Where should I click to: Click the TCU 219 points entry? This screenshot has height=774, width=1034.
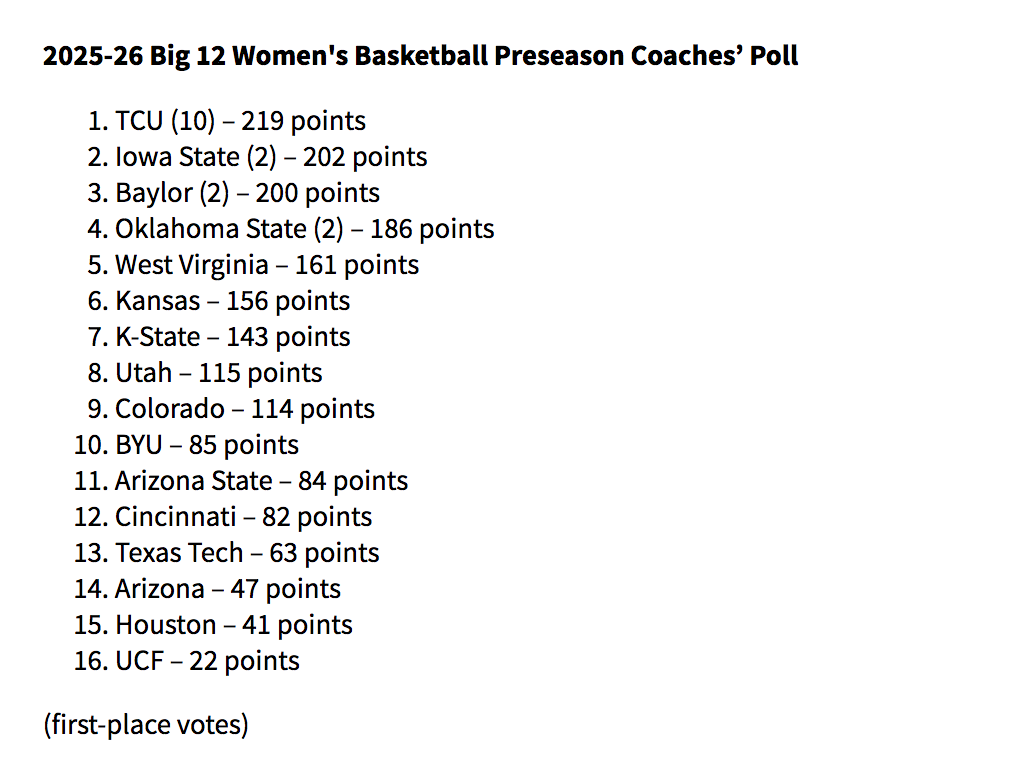[240, 121]
